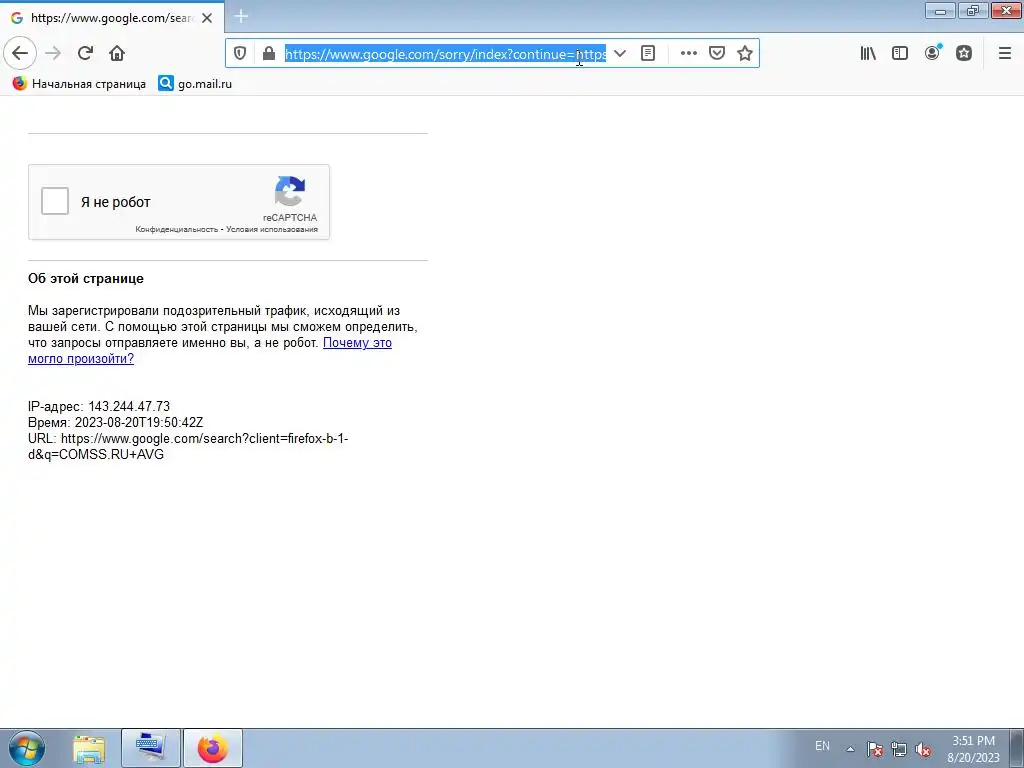Click the Время 2023-08-20T19:50:42Z text
Image resolution: width=1024 pixels, height=768 pixels.
[116, 423]
